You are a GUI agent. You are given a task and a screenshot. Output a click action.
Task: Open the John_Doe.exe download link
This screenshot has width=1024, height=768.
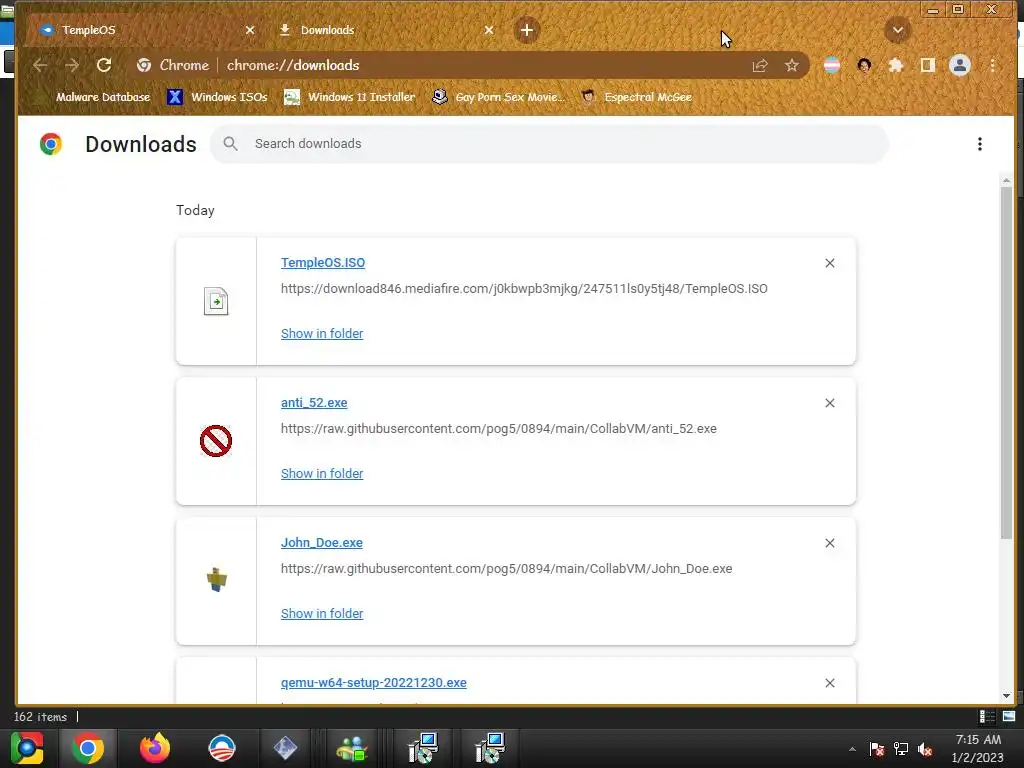pyautogui.click(x=322, y=543)
